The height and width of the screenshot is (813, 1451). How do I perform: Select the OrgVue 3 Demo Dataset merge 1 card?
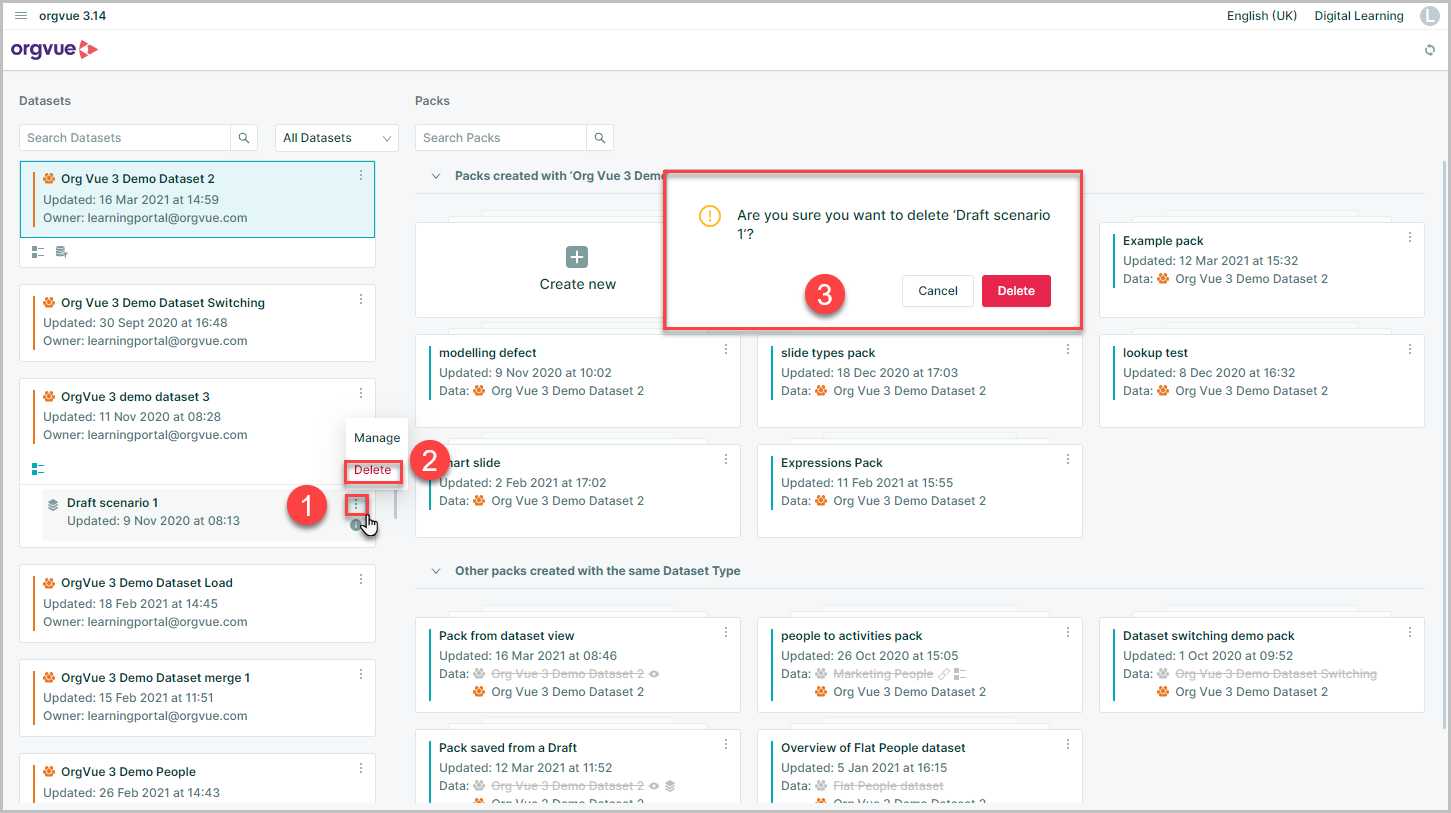pos(198,698)
